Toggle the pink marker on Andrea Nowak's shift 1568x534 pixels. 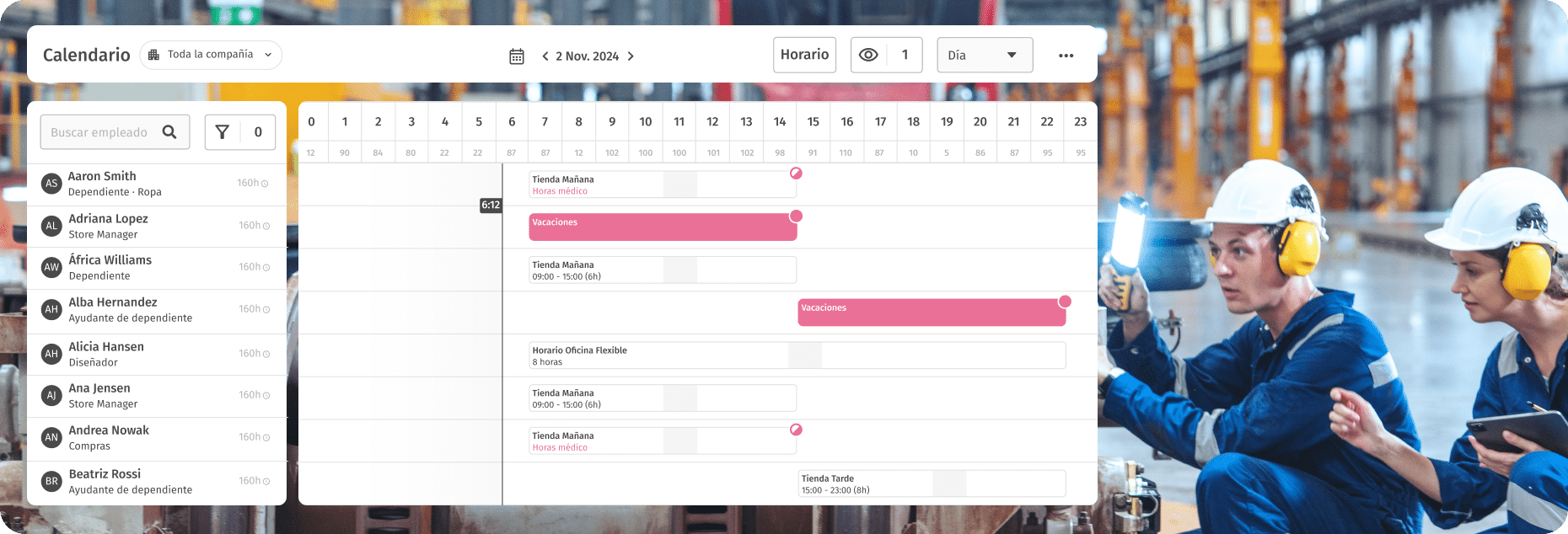tap(796, 430)
